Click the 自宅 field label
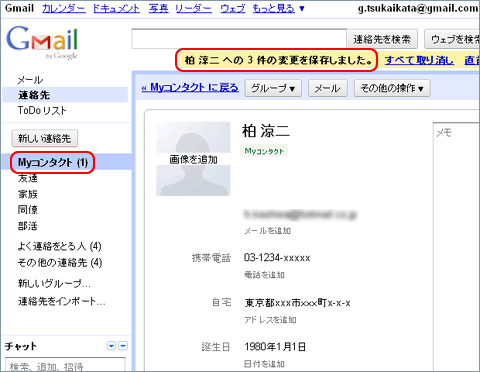This screenshot has width=480, height=372. 222,302
